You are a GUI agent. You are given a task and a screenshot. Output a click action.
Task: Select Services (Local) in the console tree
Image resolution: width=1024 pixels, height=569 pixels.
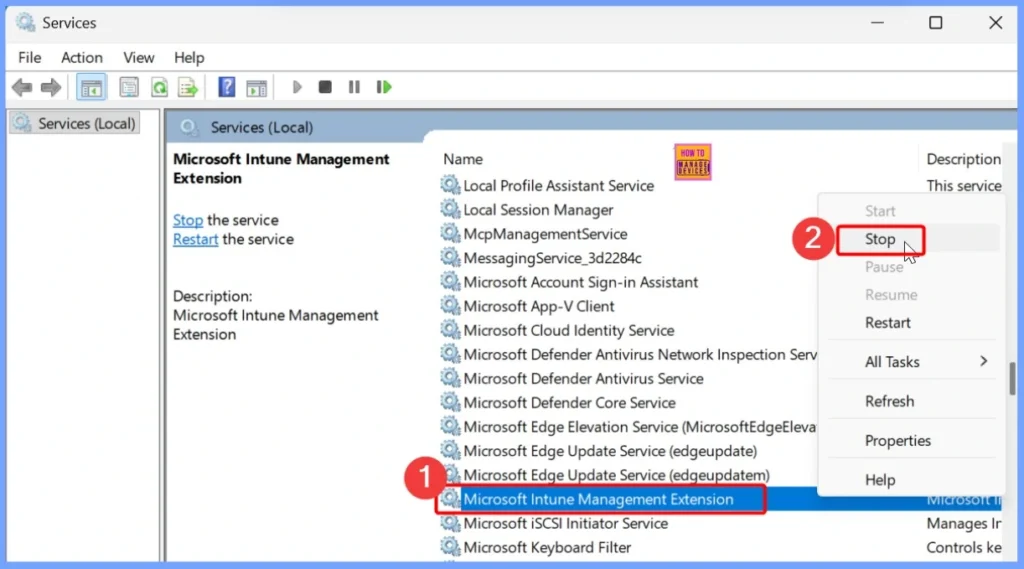[x=86, y=124]
